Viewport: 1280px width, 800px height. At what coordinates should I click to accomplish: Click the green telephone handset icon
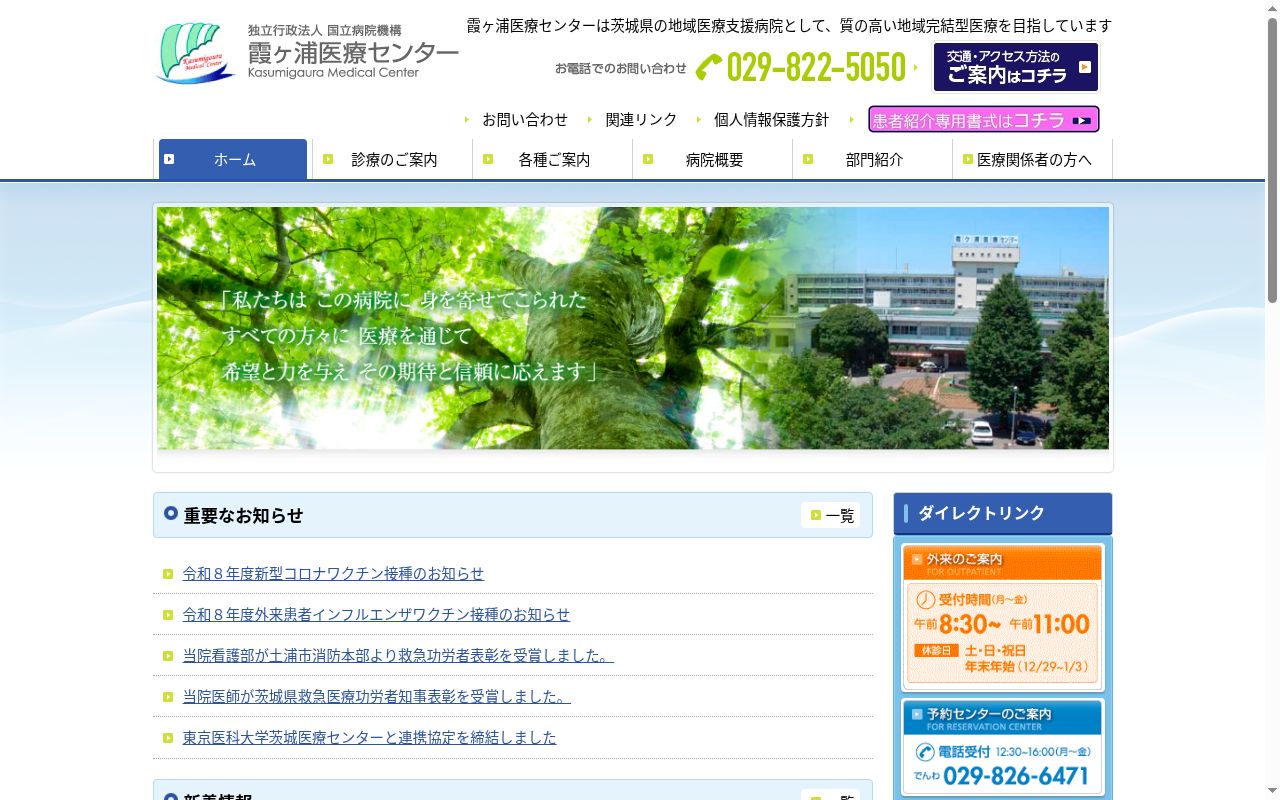click(x=709, y=67)
